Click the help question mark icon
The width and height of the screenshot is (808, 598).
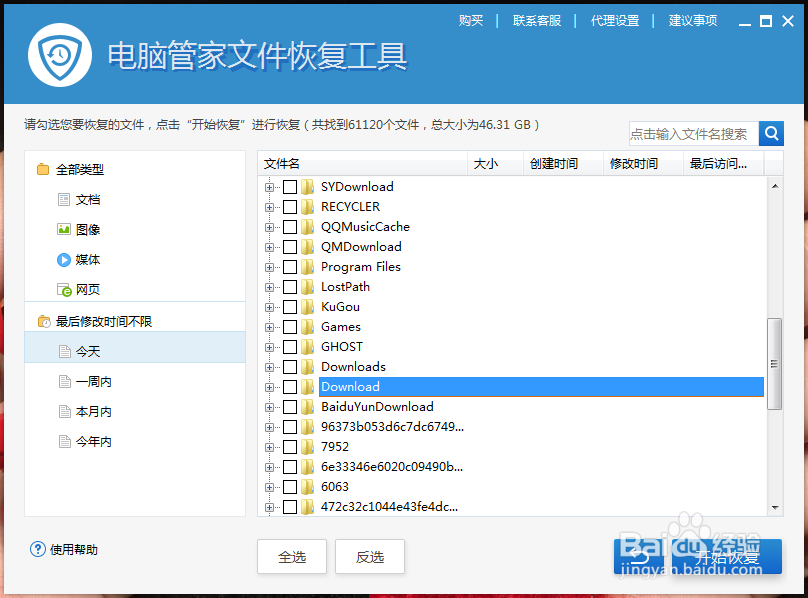click(x=38, y=549)
